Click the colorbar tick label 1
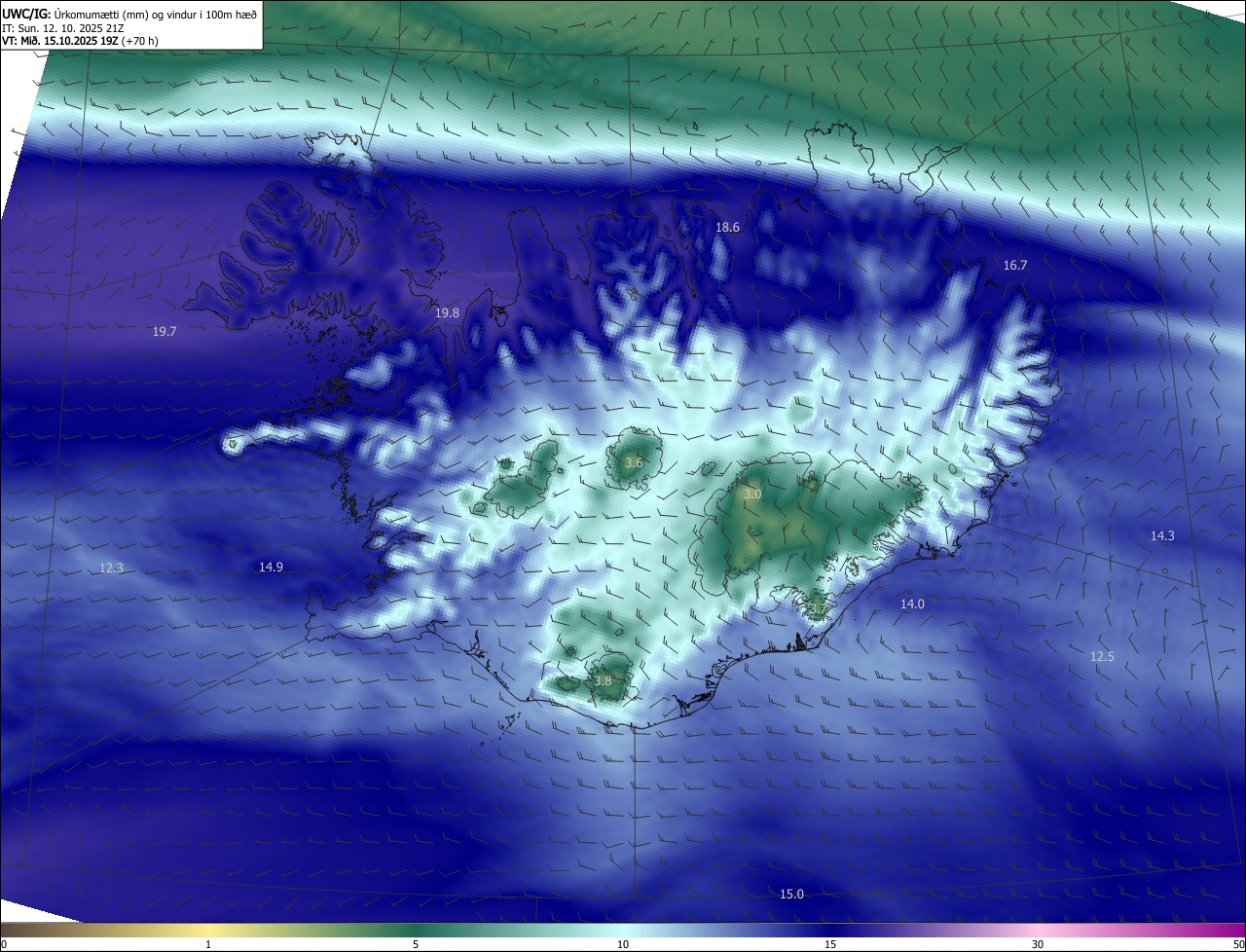Viewport: 1246px width, 952px height. [x=208, y=944]
